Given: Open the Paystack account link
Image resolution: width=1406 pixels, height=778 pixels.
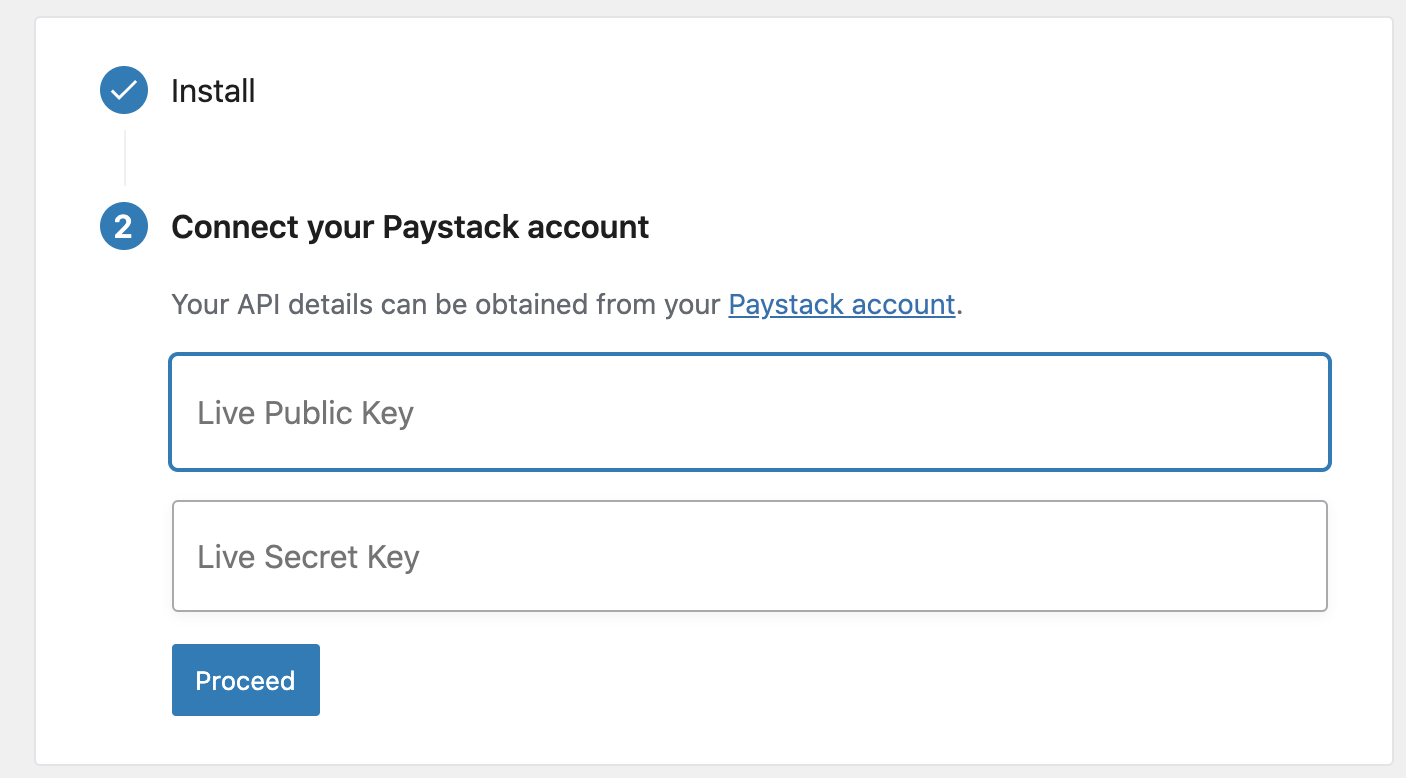Looking at the screenshot, I should coord(841,304).
